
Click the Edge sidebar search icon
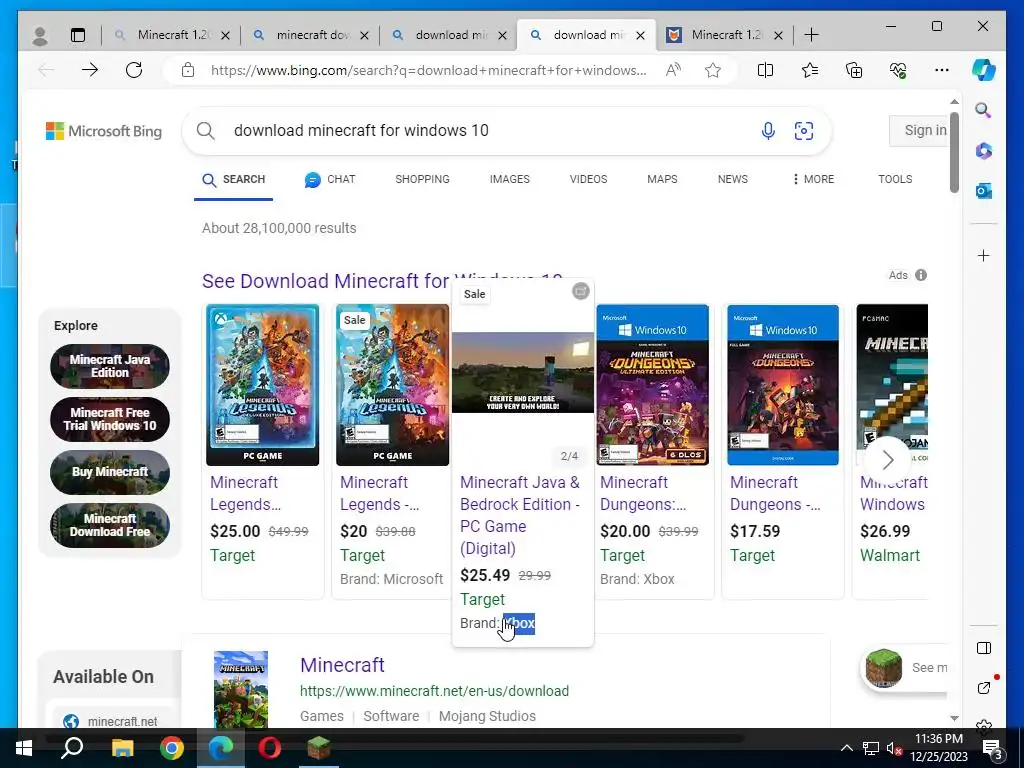pyautogui.click(x=984, y=110)
